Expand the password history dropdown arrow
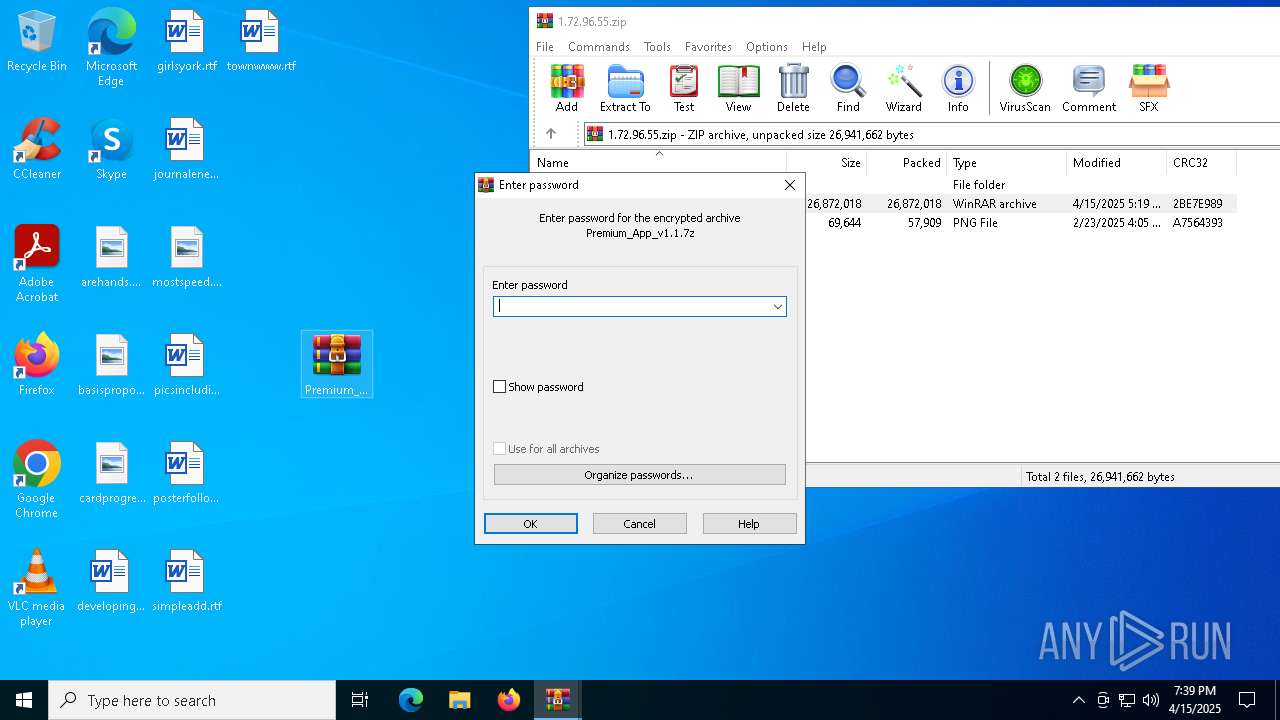The image size is (1280, 720). pos(777,307)
